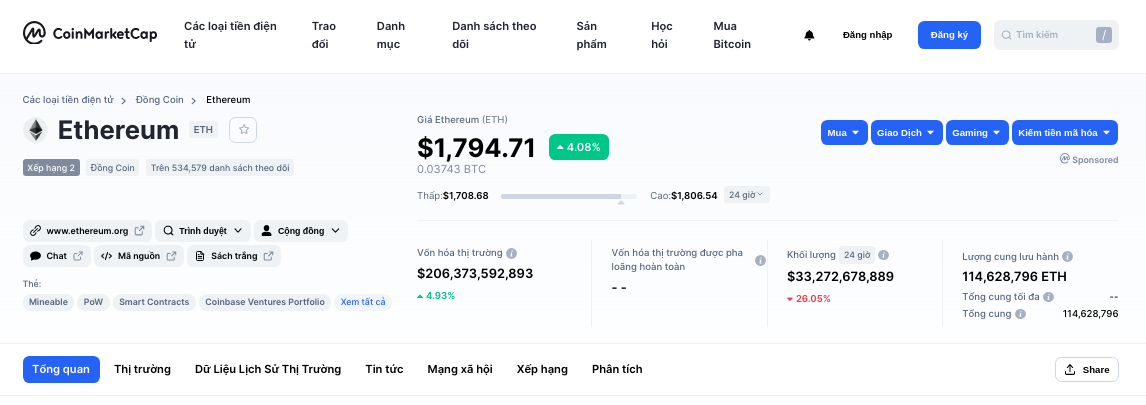Image resolution: width=1146 pixels, height=405 pixels.
Task: Click the green 4.08% price change badge
Action: (x=579, y=147)
